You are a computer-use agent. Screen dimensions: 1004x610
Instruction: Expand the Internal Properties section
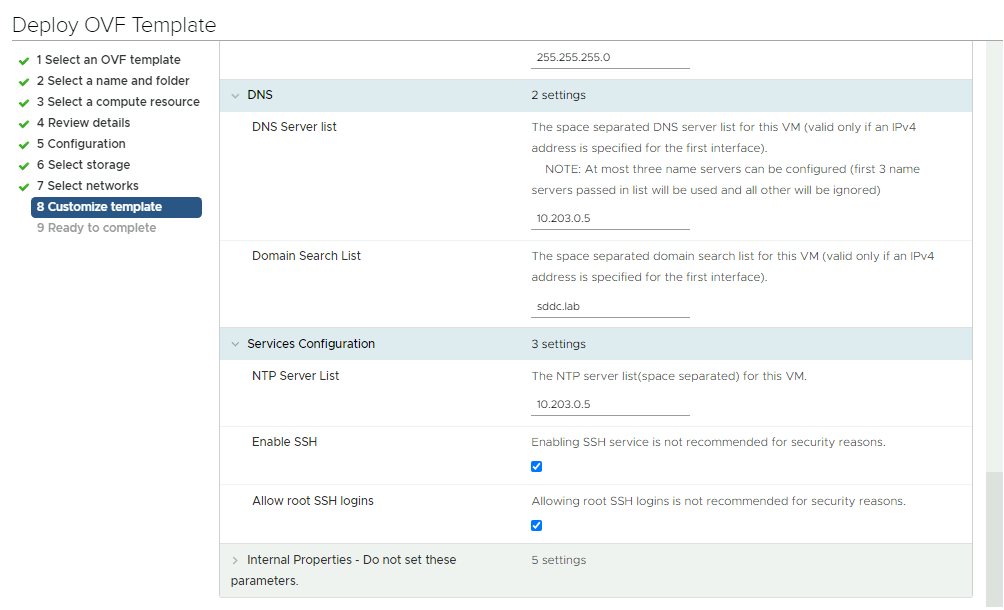tap(236, 560)
